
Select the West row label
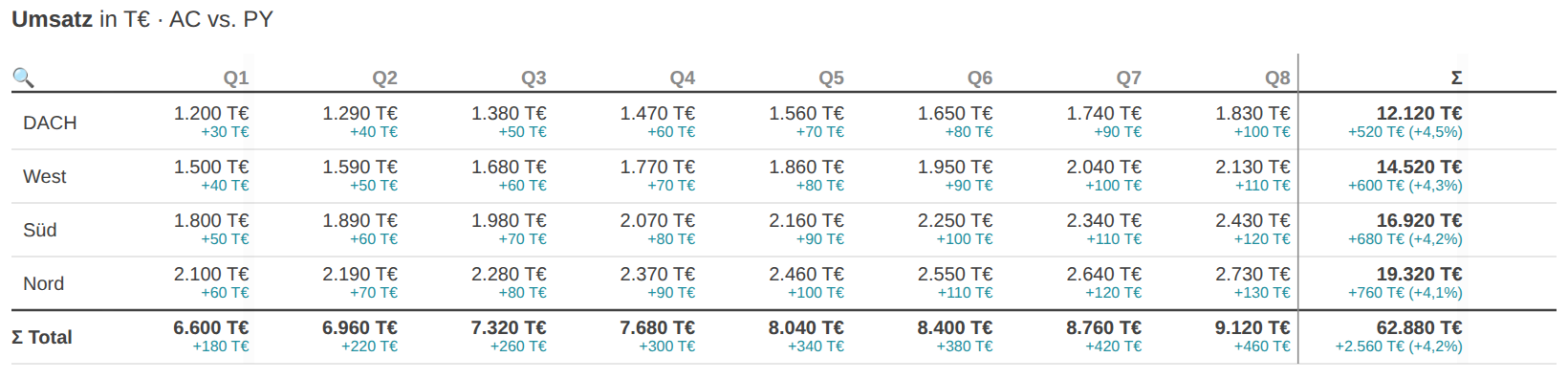tap(44, 176)
